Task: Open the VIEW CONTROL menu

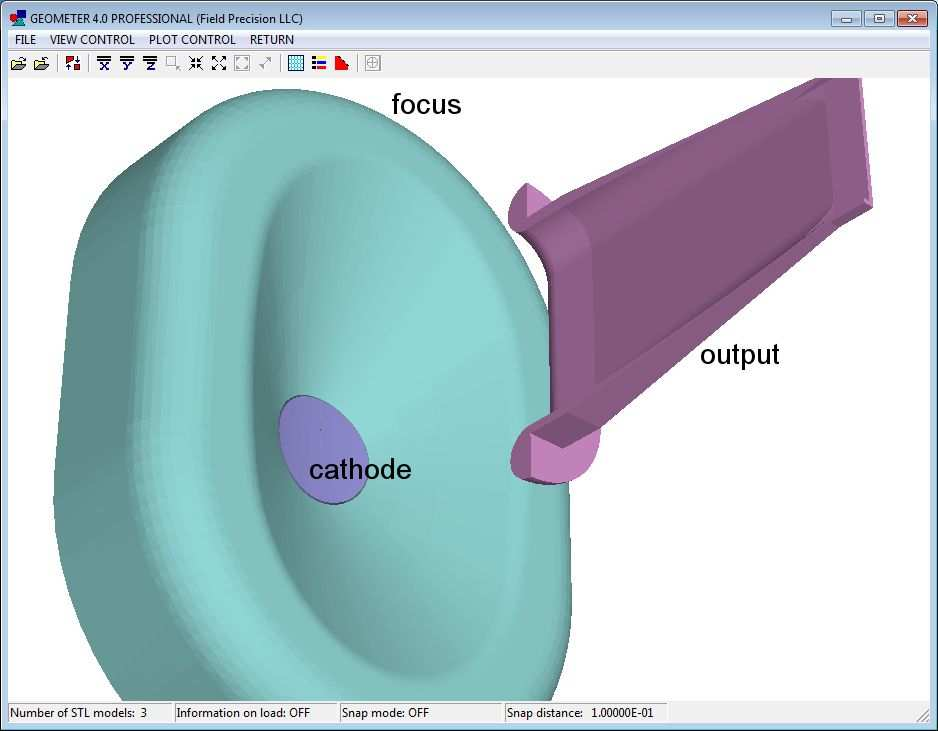Action: [x=92, y=40]
